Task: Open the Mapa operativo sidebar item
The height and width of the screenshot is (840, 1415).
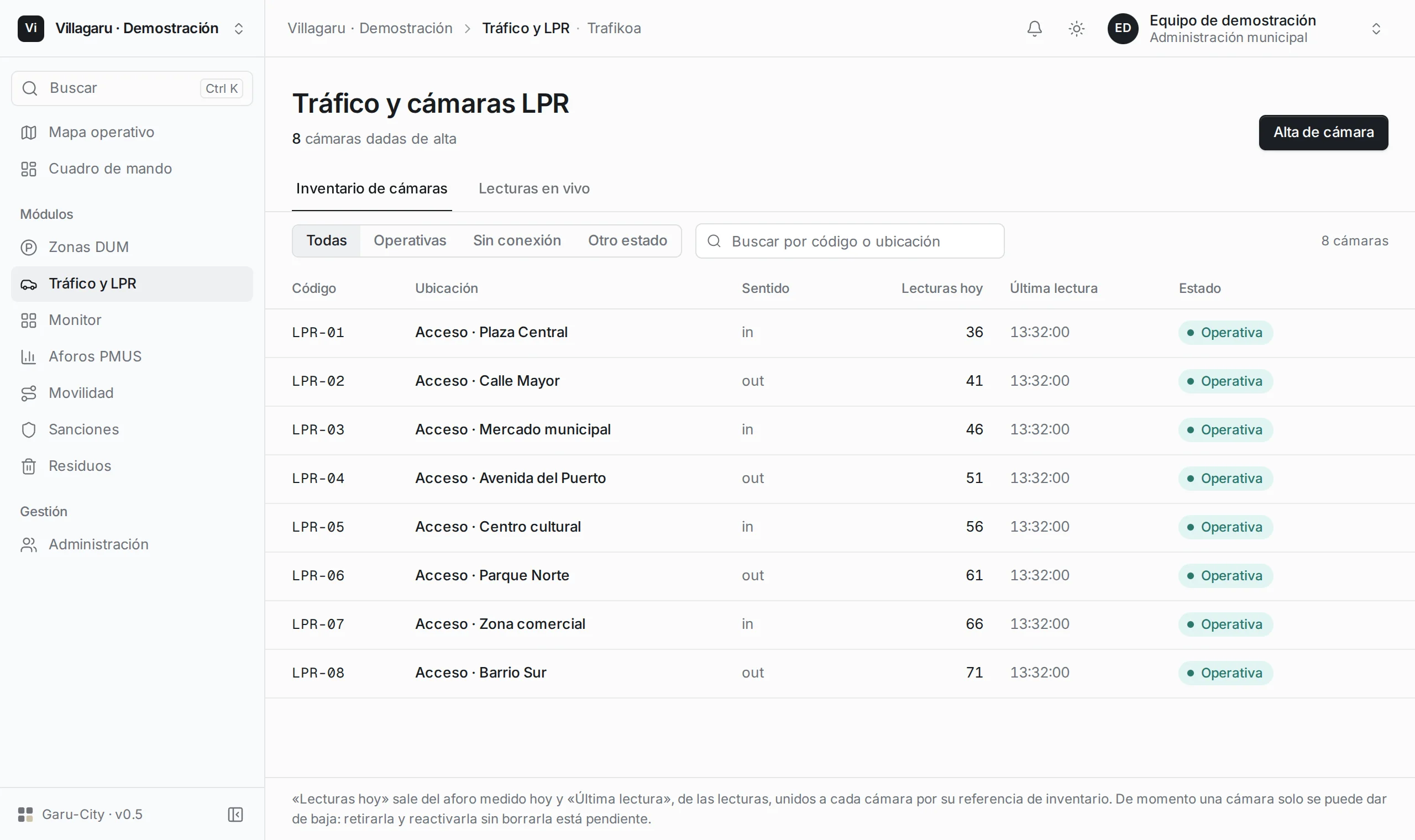Action: point(132,133)
